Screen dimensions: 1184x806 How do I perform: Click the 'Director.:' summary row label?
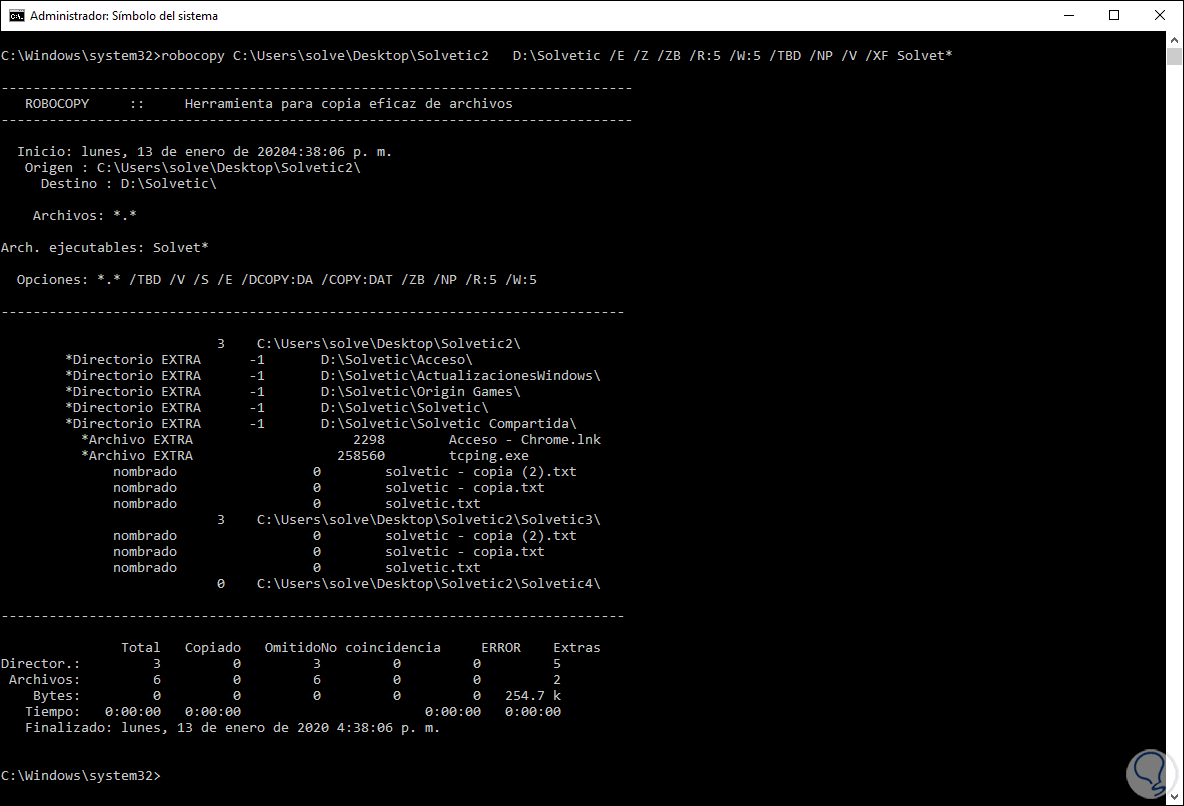pos(41,664)
